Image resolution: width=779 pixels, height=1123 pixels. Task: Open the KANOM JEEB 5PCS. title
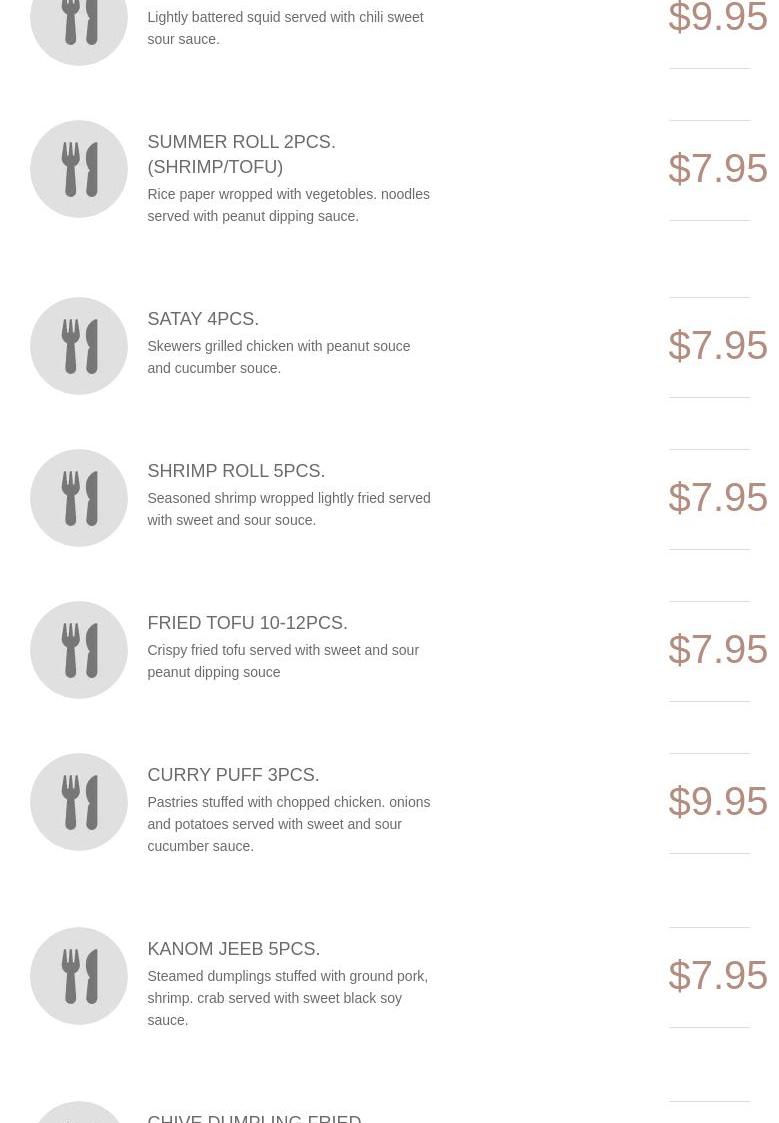coord(233,949)
